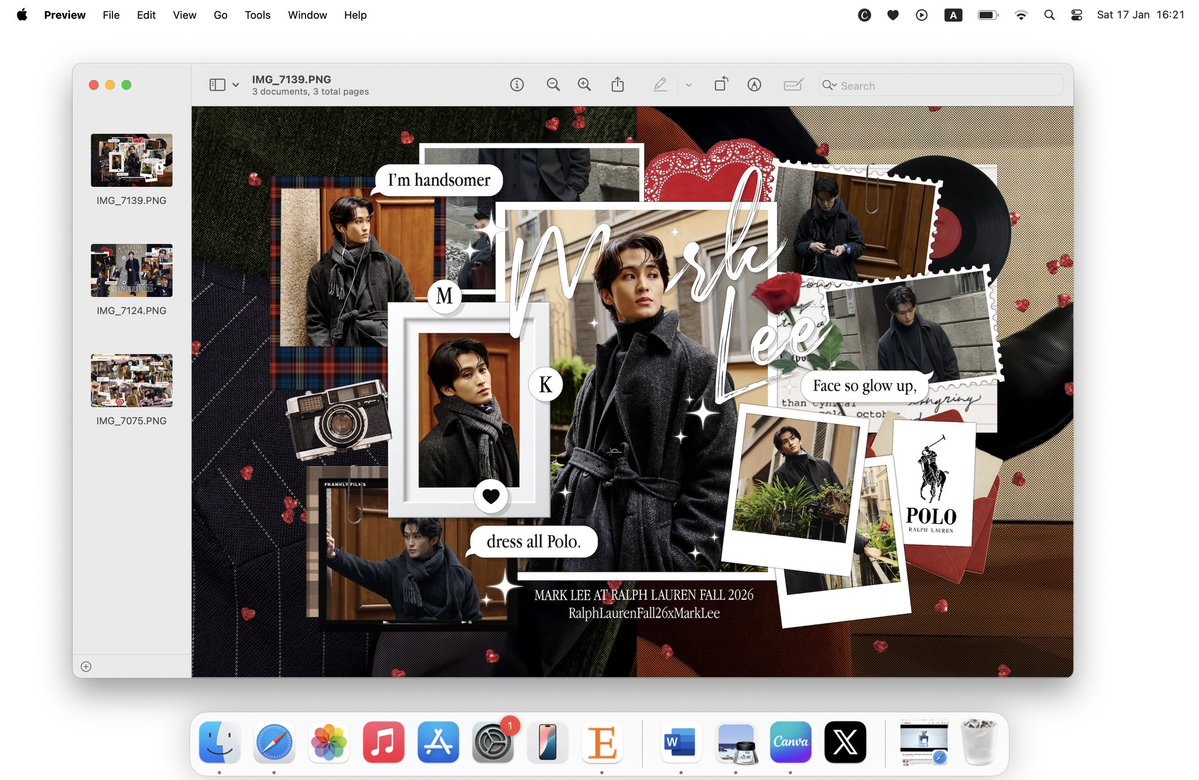Open iPhone Mirroring from the Dock
This screenshot has width=1199, height=780.
[548, 742]
